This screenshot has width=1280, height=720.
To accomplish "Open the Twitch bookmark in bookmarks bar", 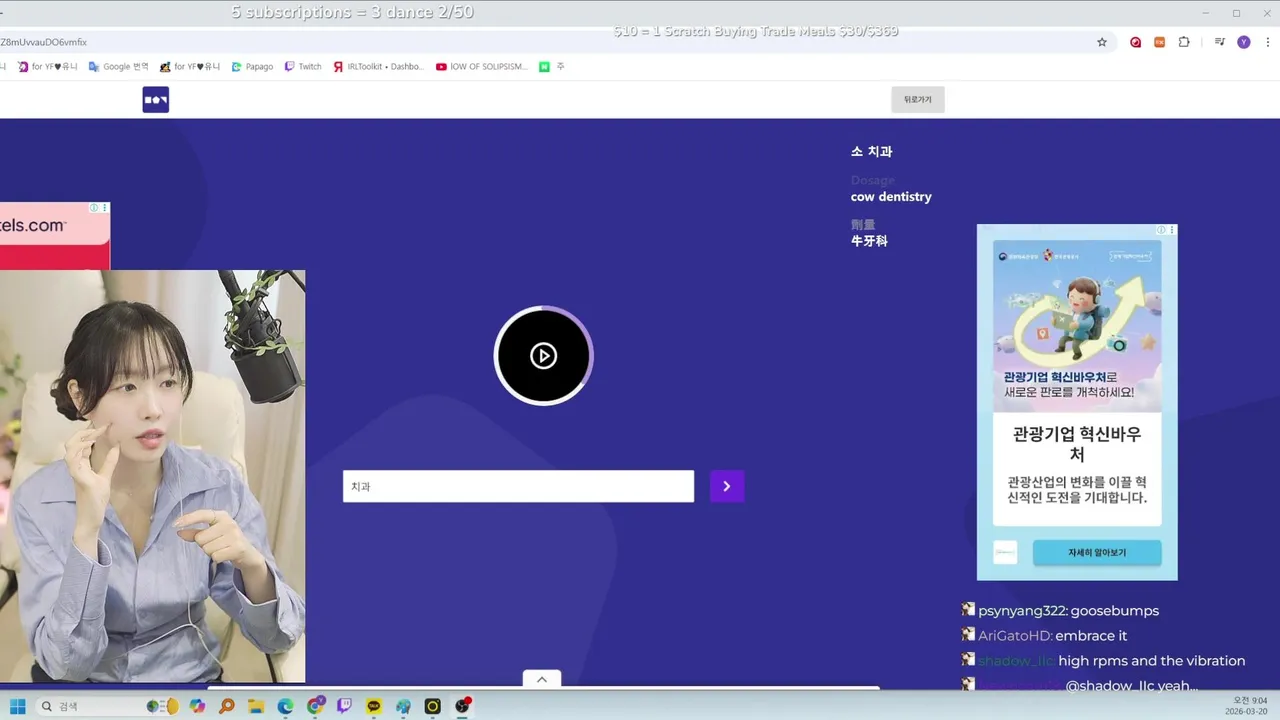I will click(x=303, y=67).
